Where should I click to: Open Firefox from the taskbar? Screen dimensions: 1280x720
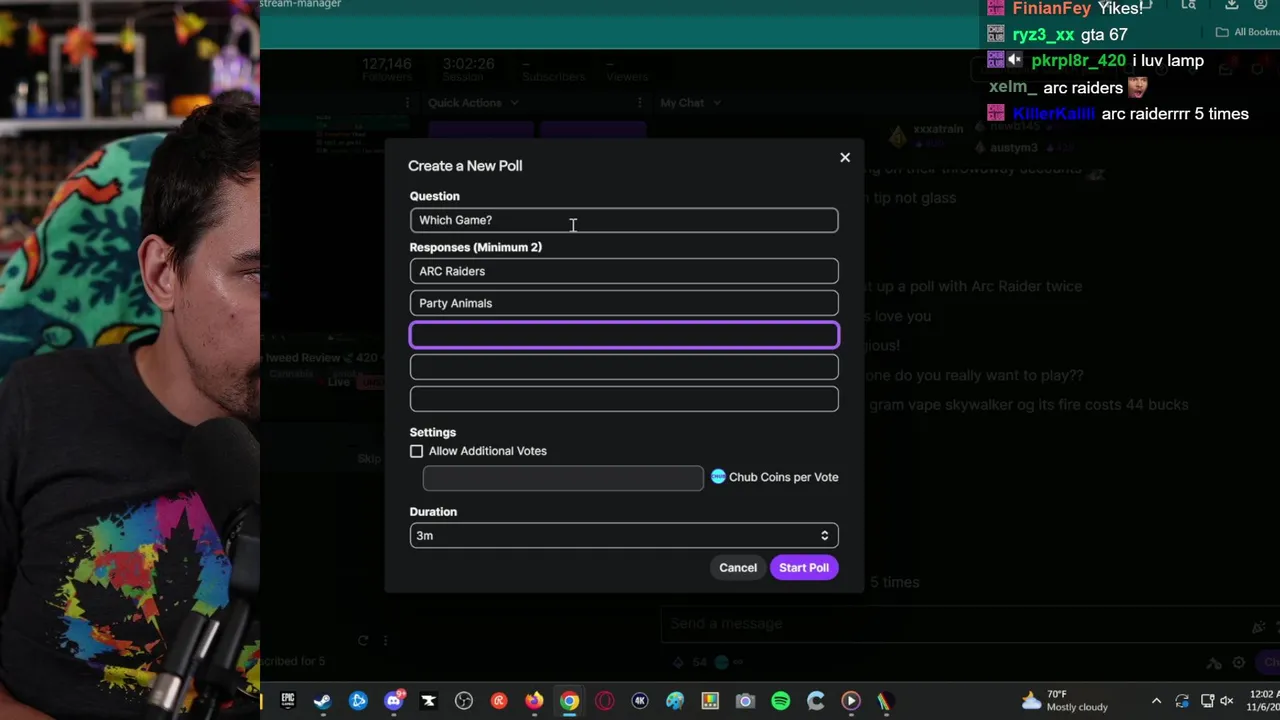tap(535, 701)
